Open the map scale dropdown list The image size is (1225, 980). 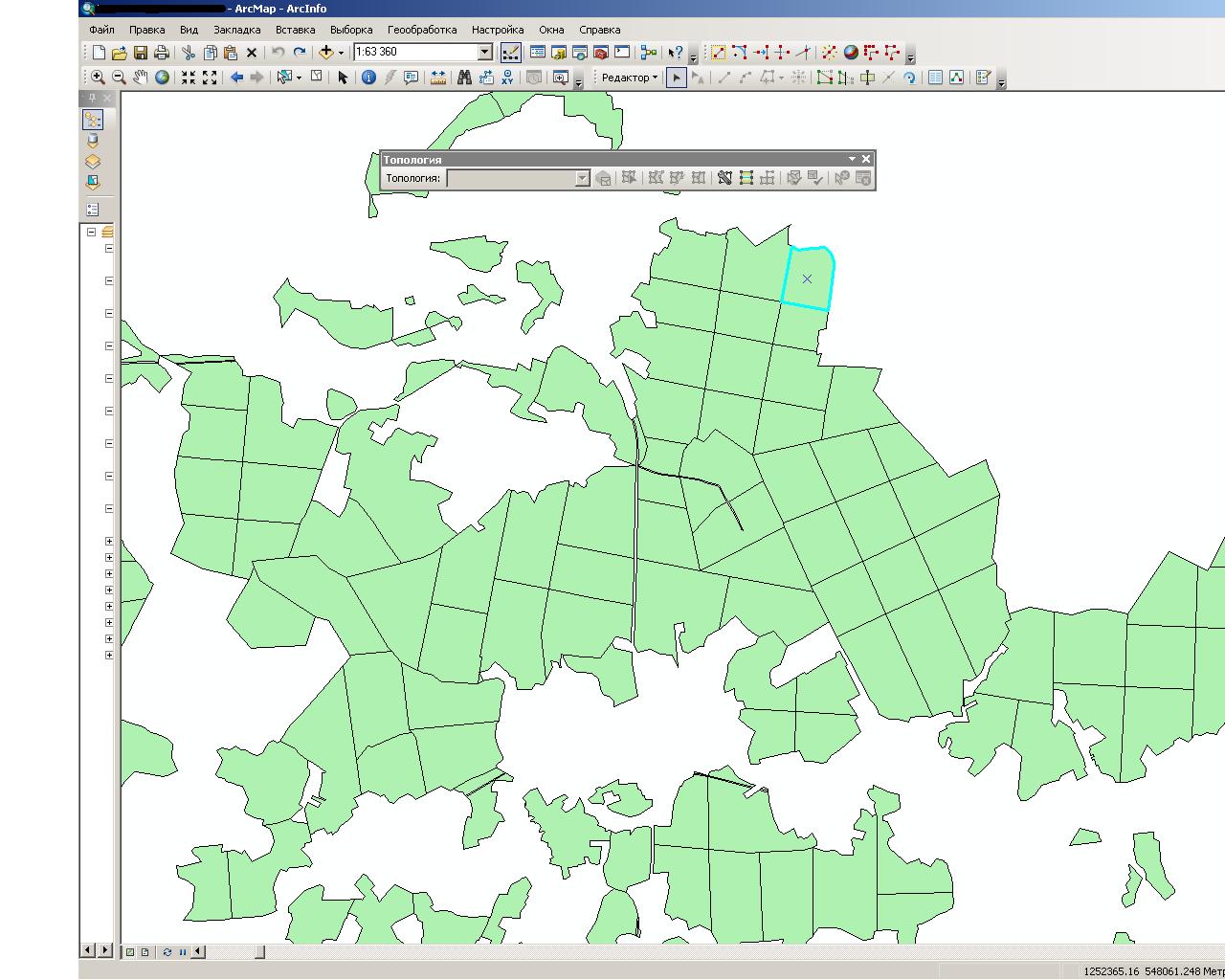tap(484, 52)
